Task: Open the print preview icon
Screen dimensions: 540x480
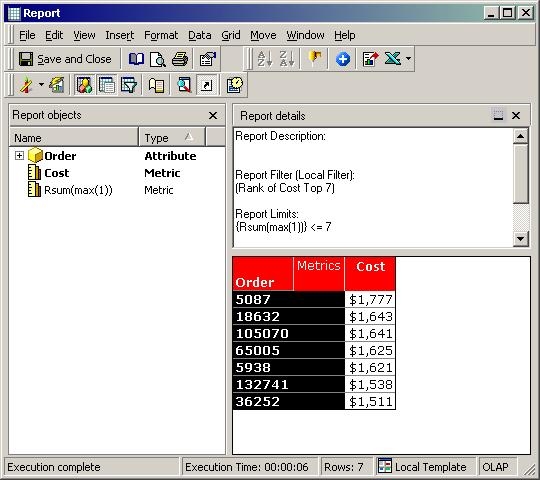Action: coord(158,59)
